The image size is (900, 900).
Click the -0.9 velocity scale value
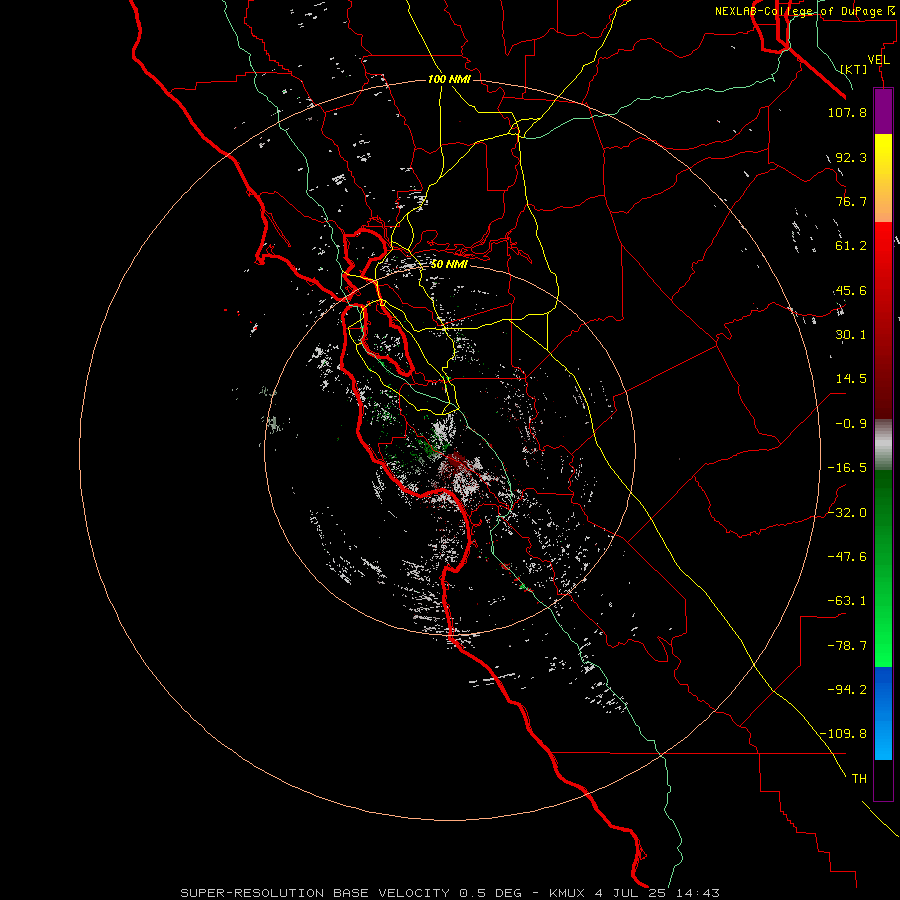(x=851, y=424)
